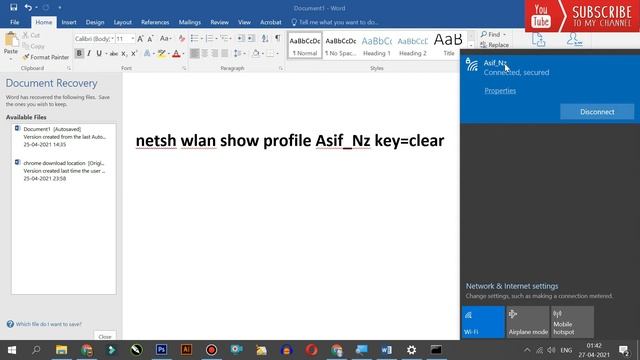This screenshot has width=640, height=360.
Task: Close the Document Recovery pane button
Action: [105, 337]
